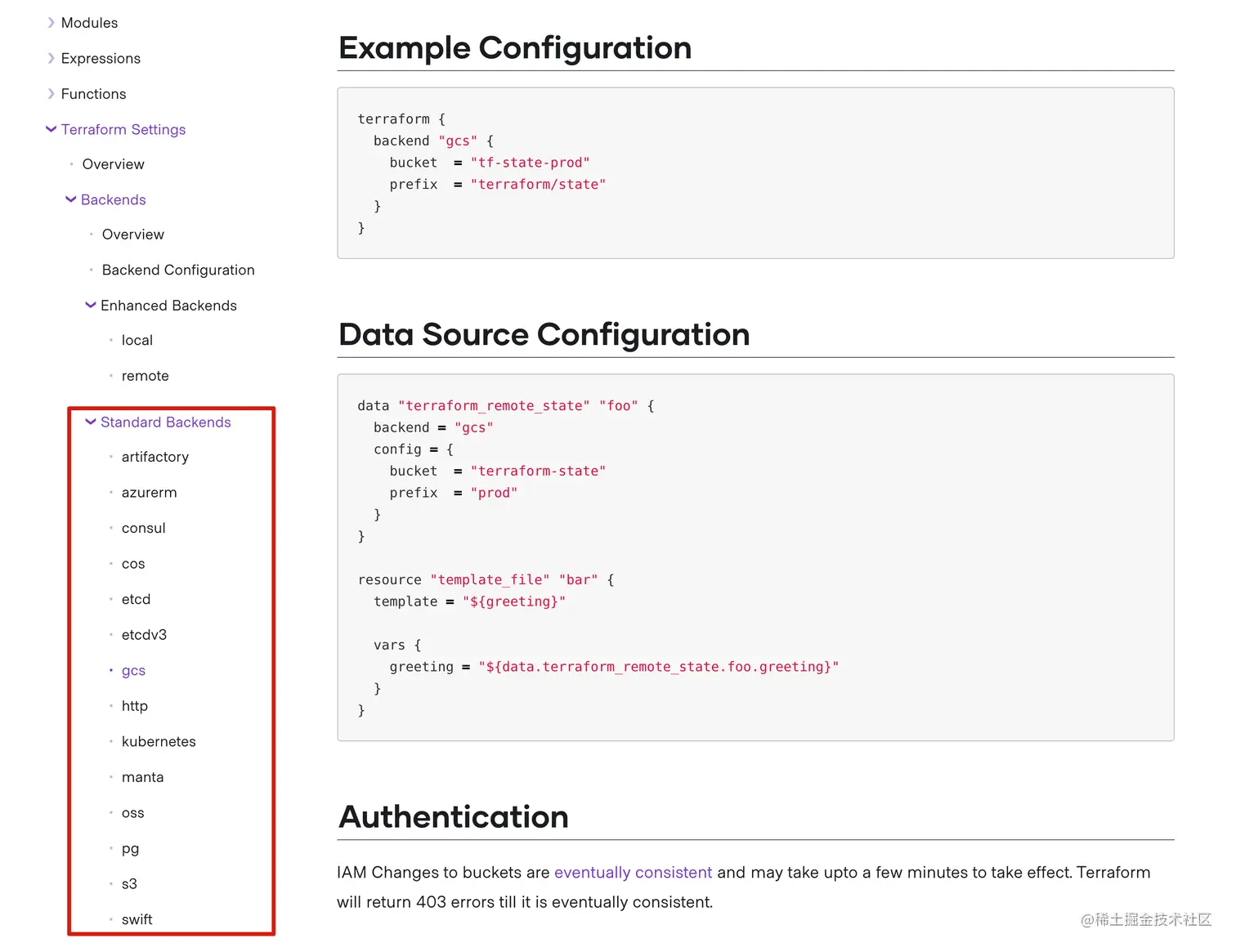The width and height of the screenshot is (1236, 952).
Task: Click the Data Source Configuration heading
Action: pos(544,334)
